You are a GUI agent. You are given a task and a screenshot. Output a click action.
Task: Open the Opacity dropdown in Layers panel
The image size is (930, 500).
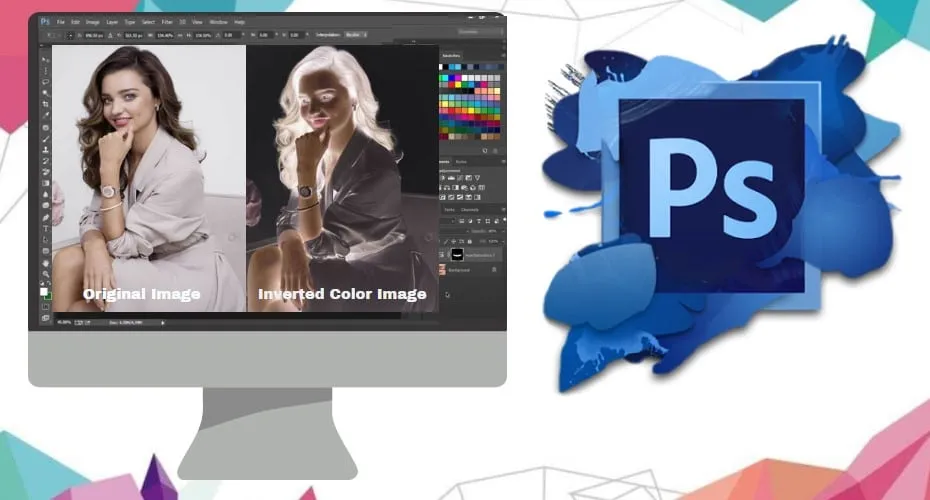coord(503,231)
